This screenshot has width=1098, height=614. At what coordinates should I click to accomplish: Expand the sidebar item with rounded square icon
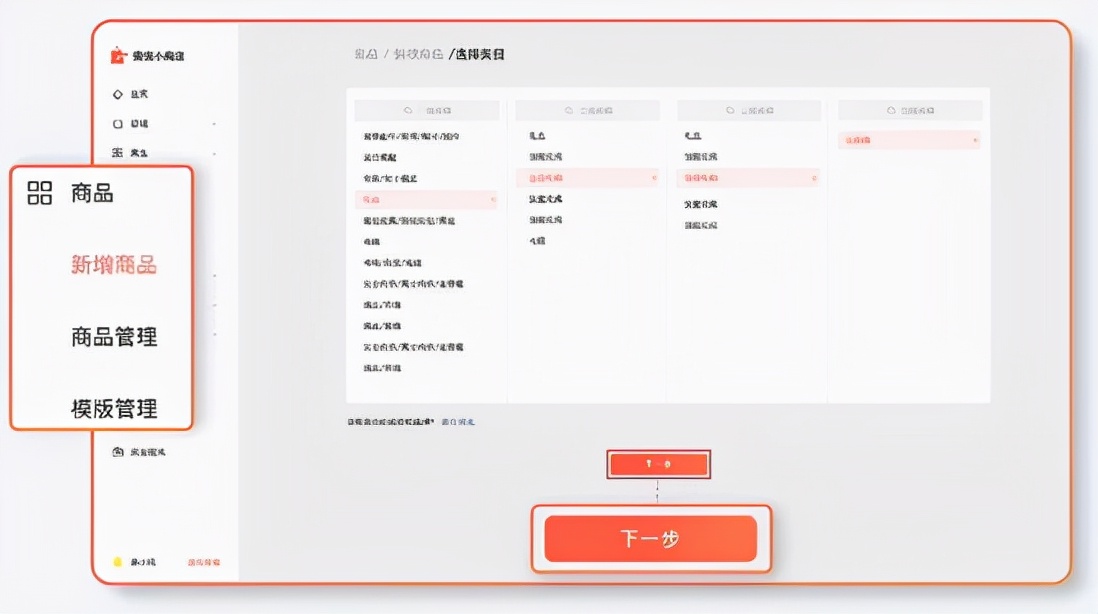tap(214, 124)
